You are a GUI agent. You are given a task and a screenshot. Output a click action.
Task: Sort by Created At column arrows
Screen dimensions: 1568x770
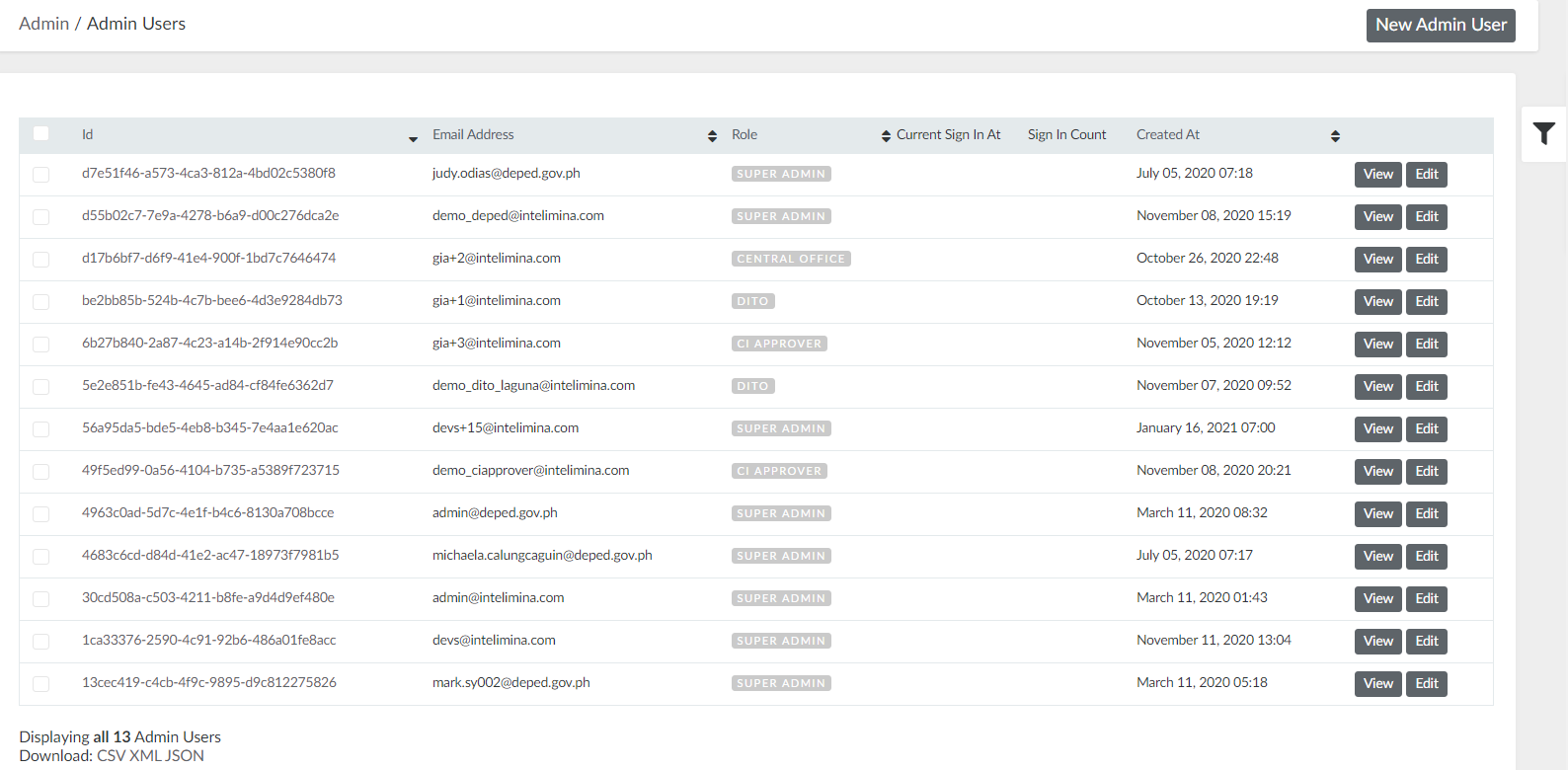1335,135
